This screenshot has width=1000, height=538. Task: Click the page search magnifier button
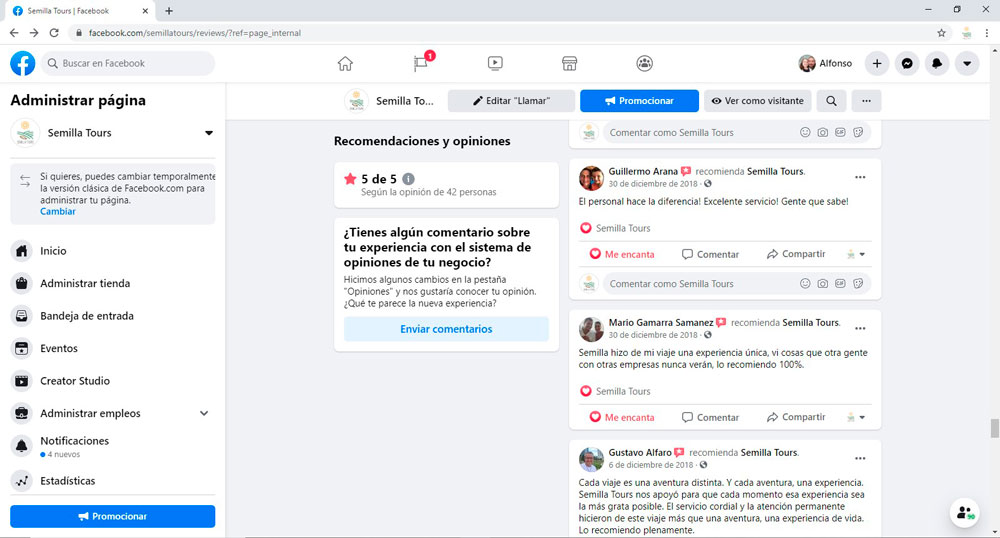tap(832, 101)
